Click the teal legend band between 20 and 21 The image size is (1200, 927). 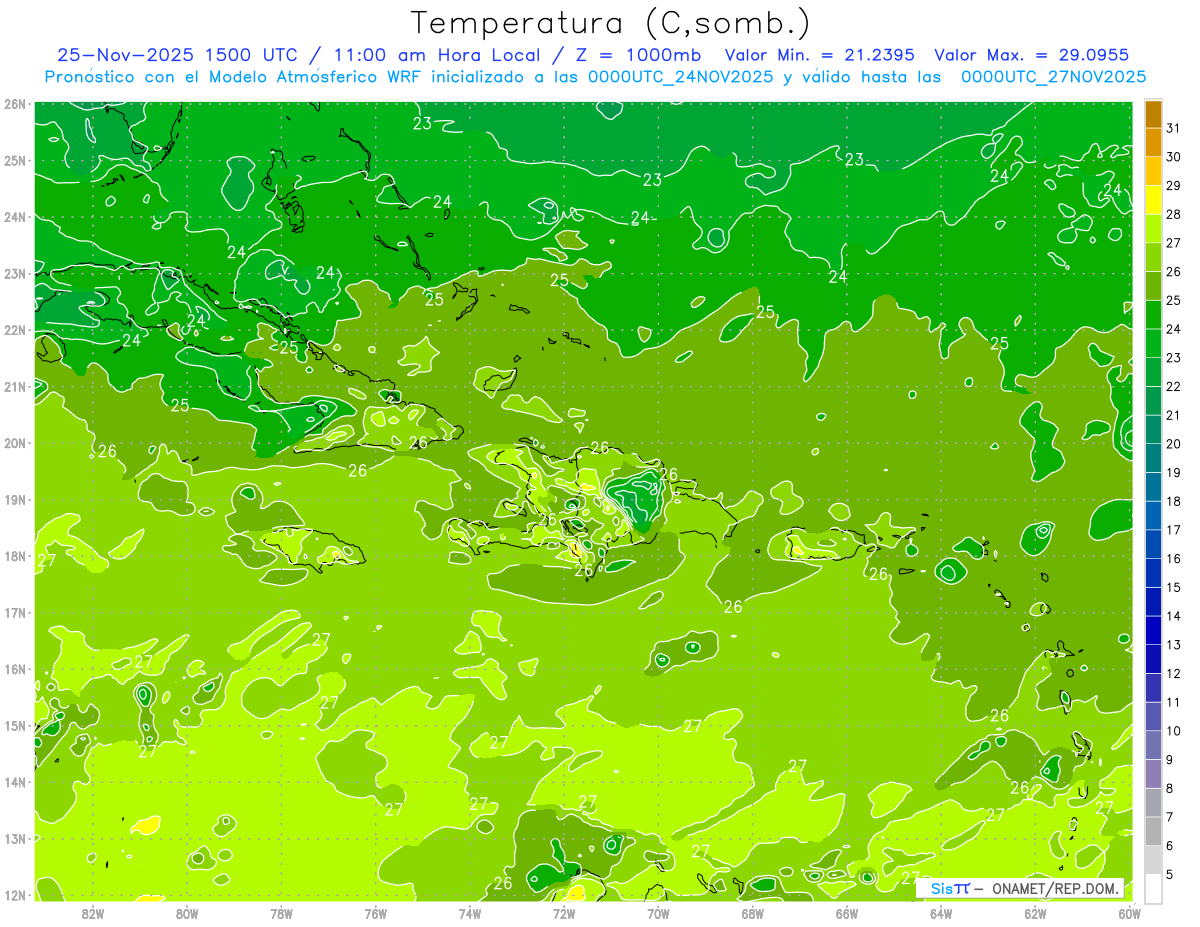tap(1153, 429)
